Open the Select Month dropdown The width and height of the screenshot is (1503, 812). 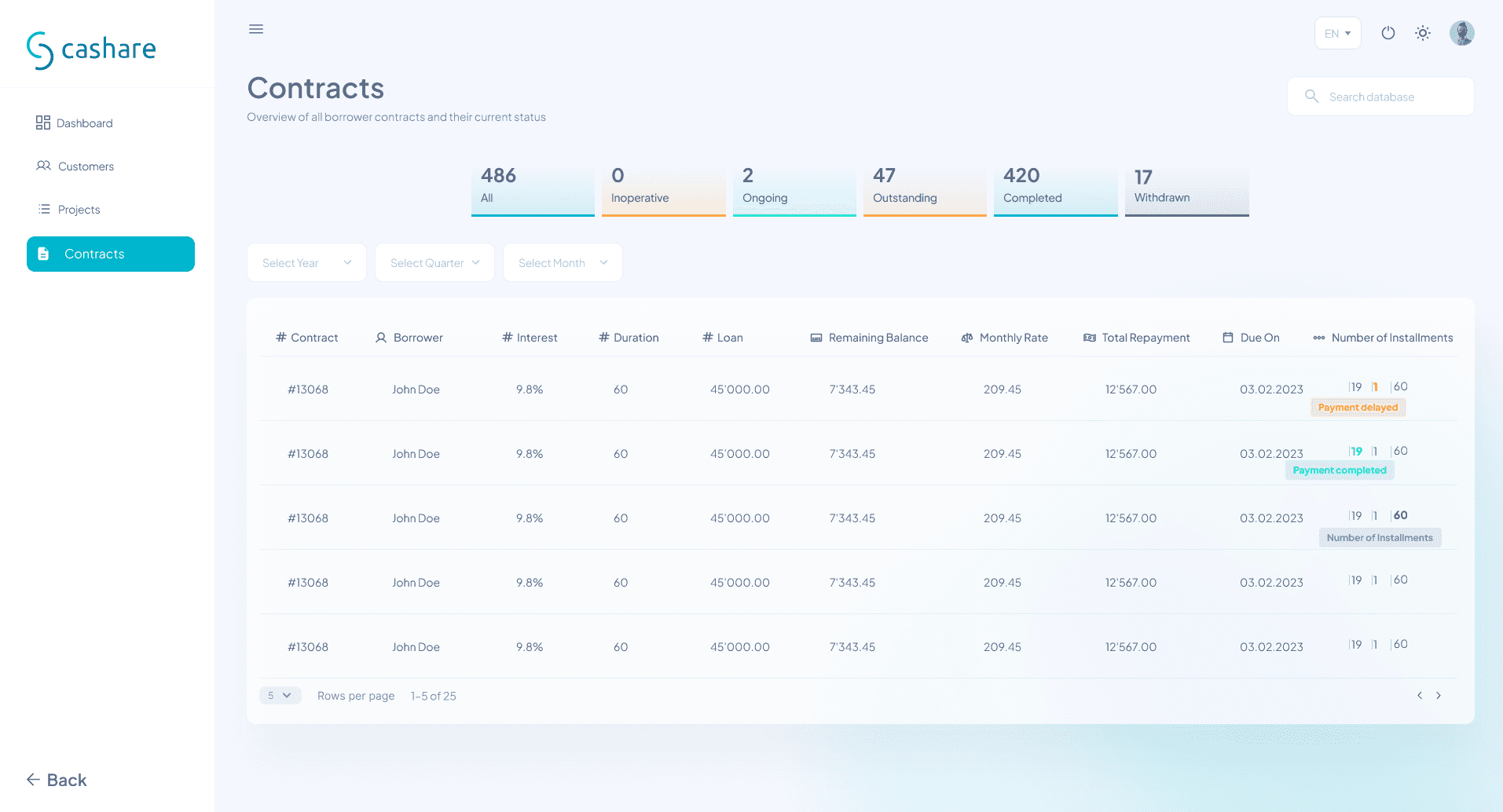563,262
